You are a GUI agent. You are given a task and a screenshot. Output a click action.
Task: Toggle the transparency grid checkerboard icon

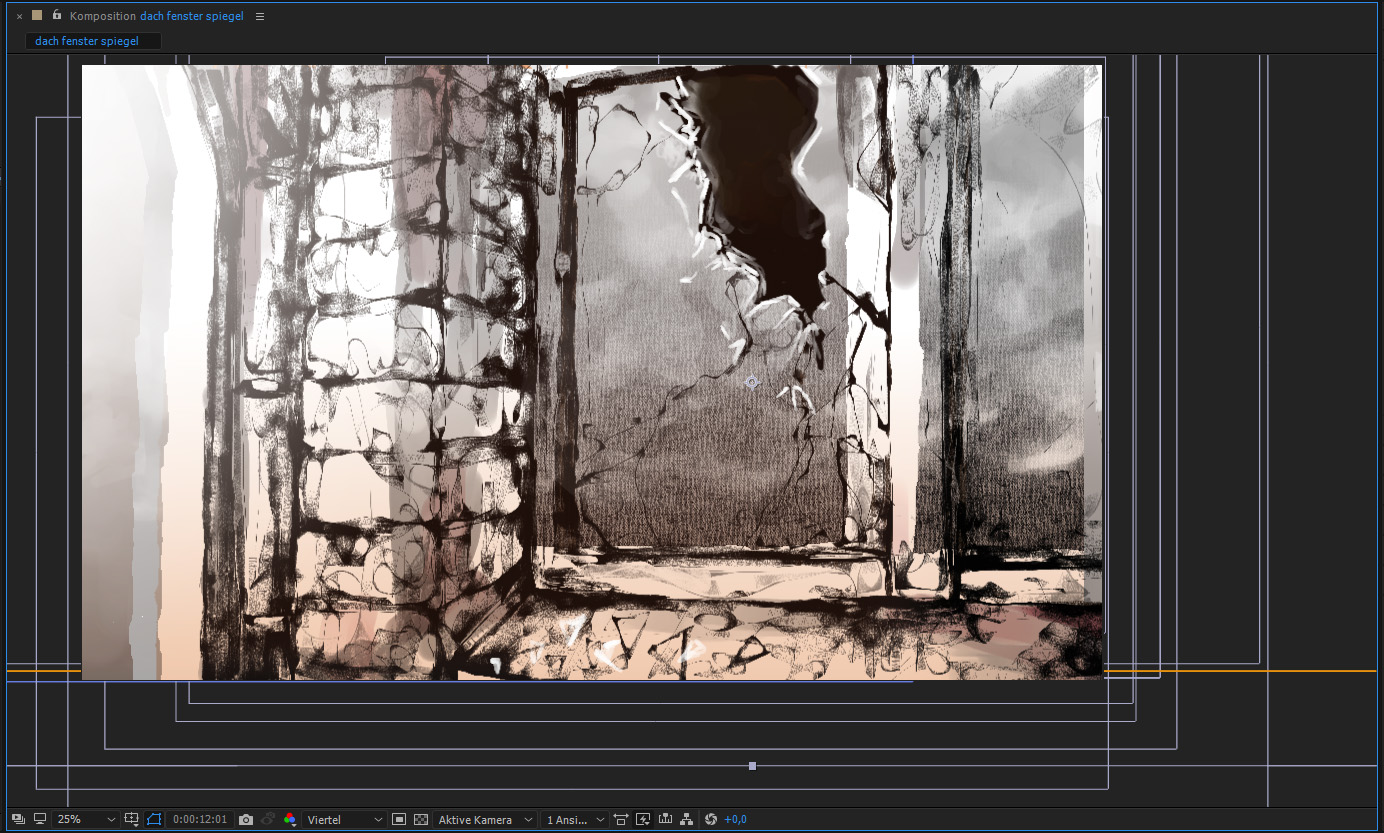(421, 819)
